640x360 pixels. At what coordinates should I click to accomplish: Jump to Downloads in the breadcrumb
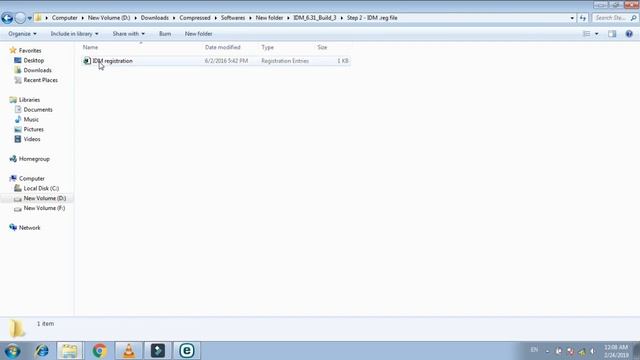tap(155, 18)
